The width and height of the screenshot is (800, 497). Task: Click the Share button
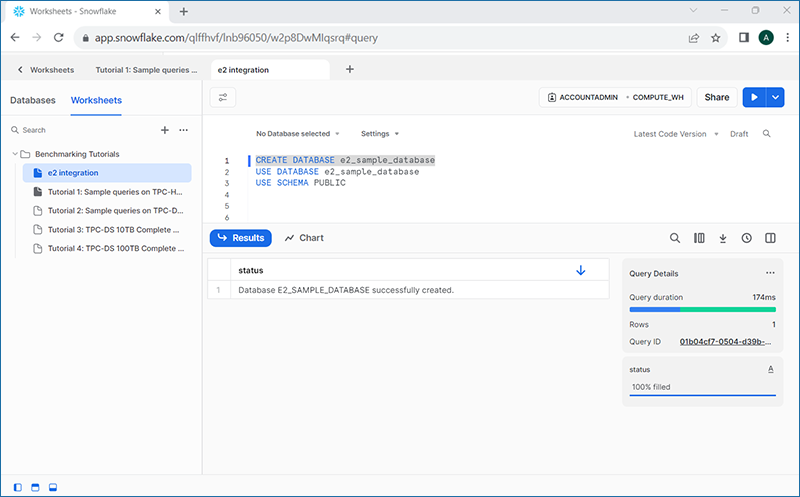(717, 97)
